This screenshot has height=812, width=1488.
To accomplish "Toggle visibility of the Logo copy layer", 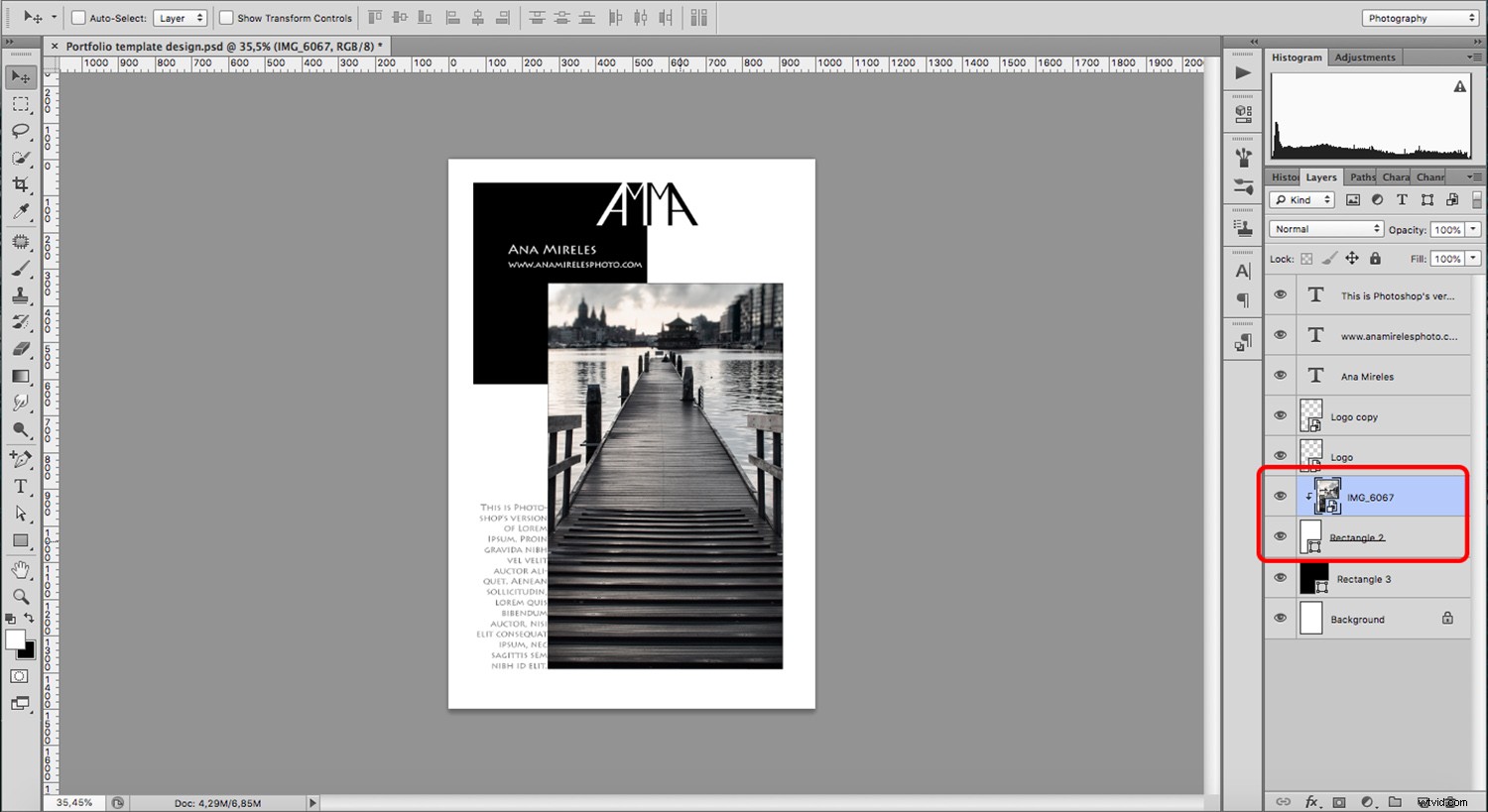I will 1280,415.
